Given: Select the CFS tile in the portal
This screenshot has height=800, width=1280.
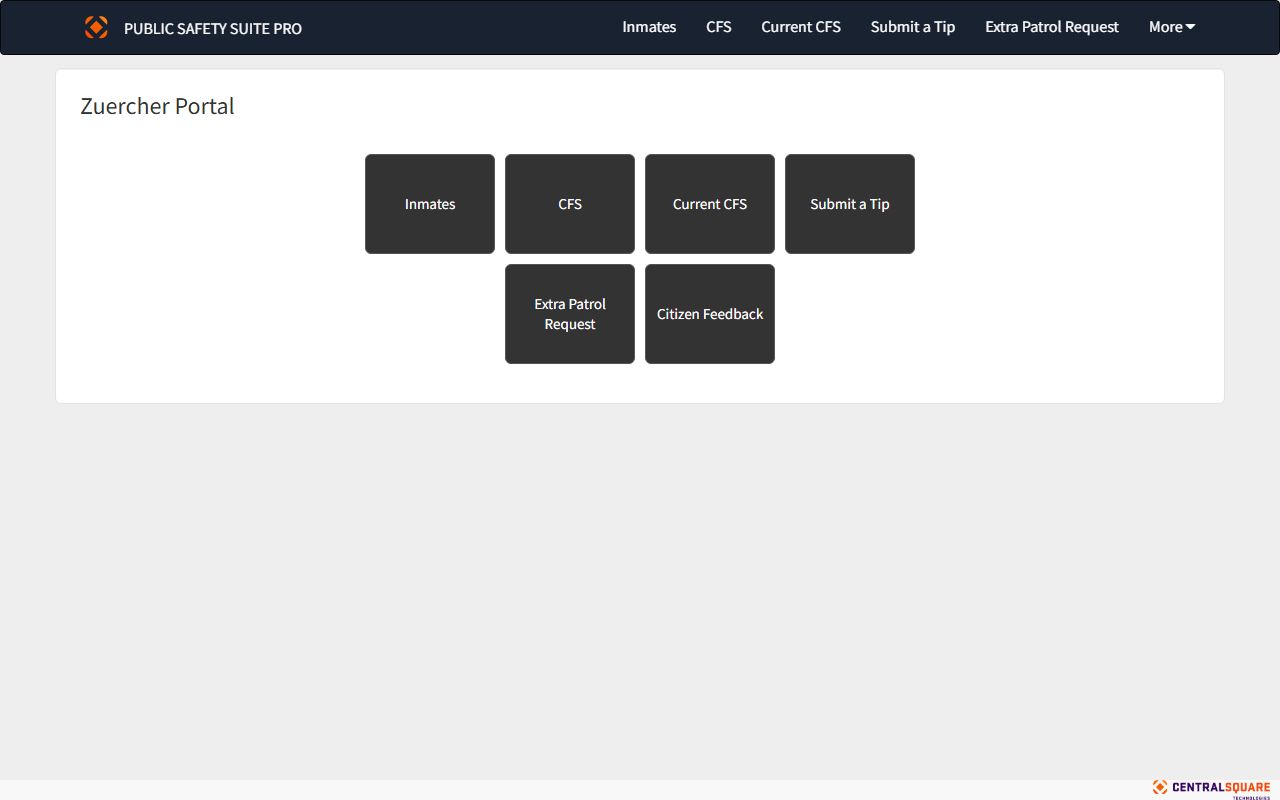Looking at the screenshot, I should [570, 204].
